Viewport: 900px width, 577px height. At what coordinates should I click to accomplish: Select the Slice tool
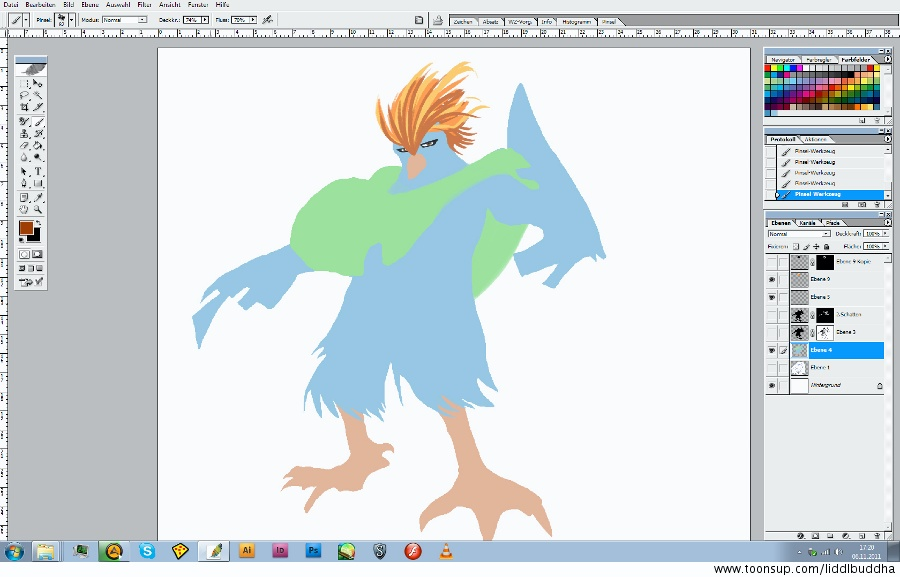[38, 107]
